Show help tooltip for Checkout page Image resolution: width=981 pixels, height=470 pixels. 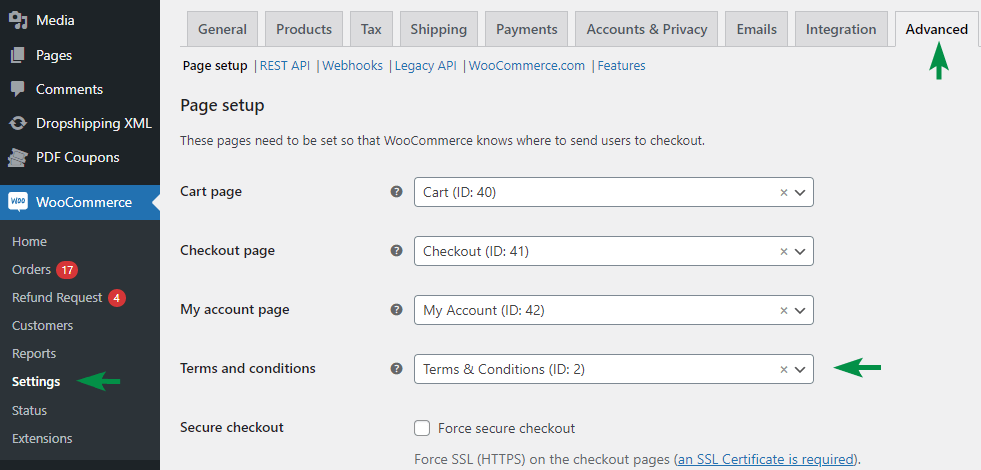pyautogui.click(x=396, y=251)
